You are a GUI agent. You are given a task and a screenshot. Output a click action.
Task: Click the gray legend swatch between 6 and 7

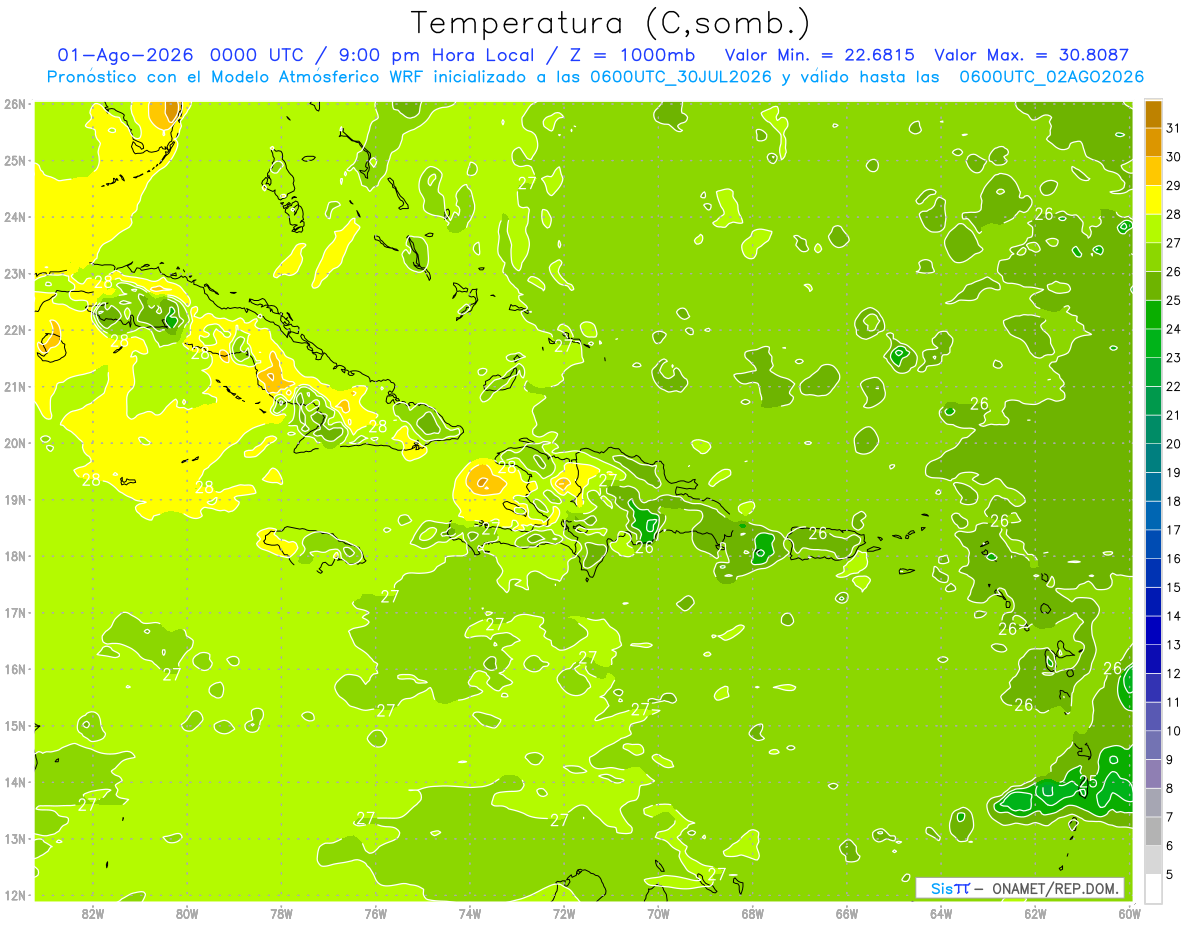(1153, 831)
